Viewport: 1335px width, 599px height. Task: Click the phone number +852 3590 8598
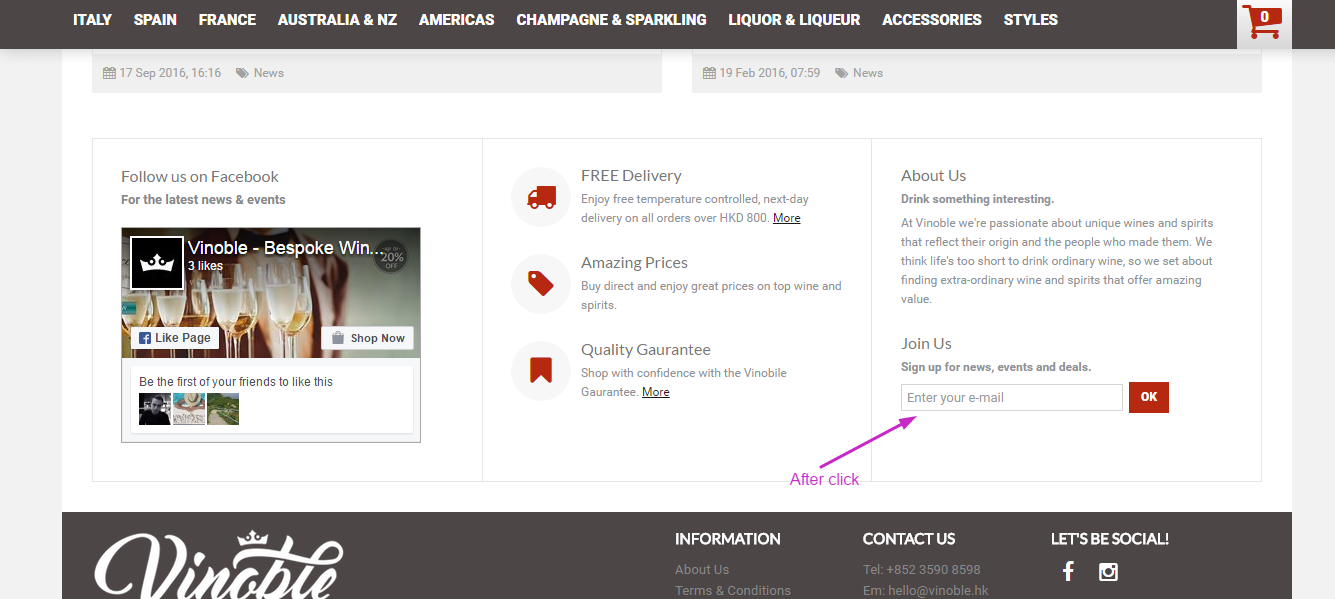(x=934, y=570)
